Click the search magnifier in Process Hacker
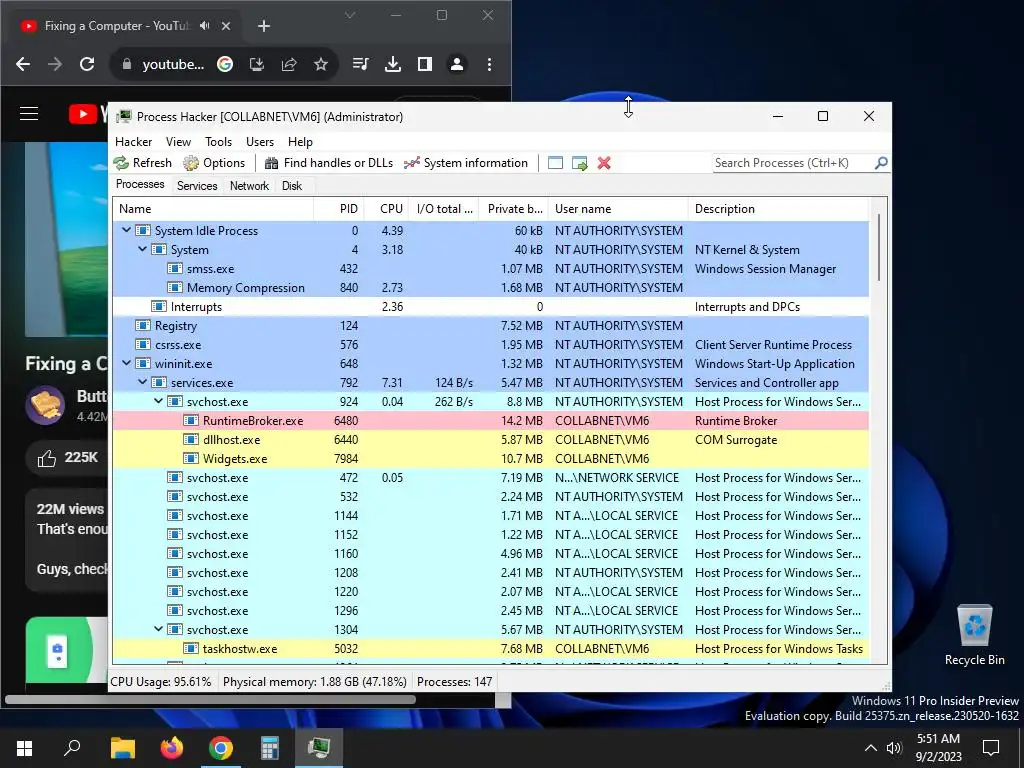 (x=881, y=163)
